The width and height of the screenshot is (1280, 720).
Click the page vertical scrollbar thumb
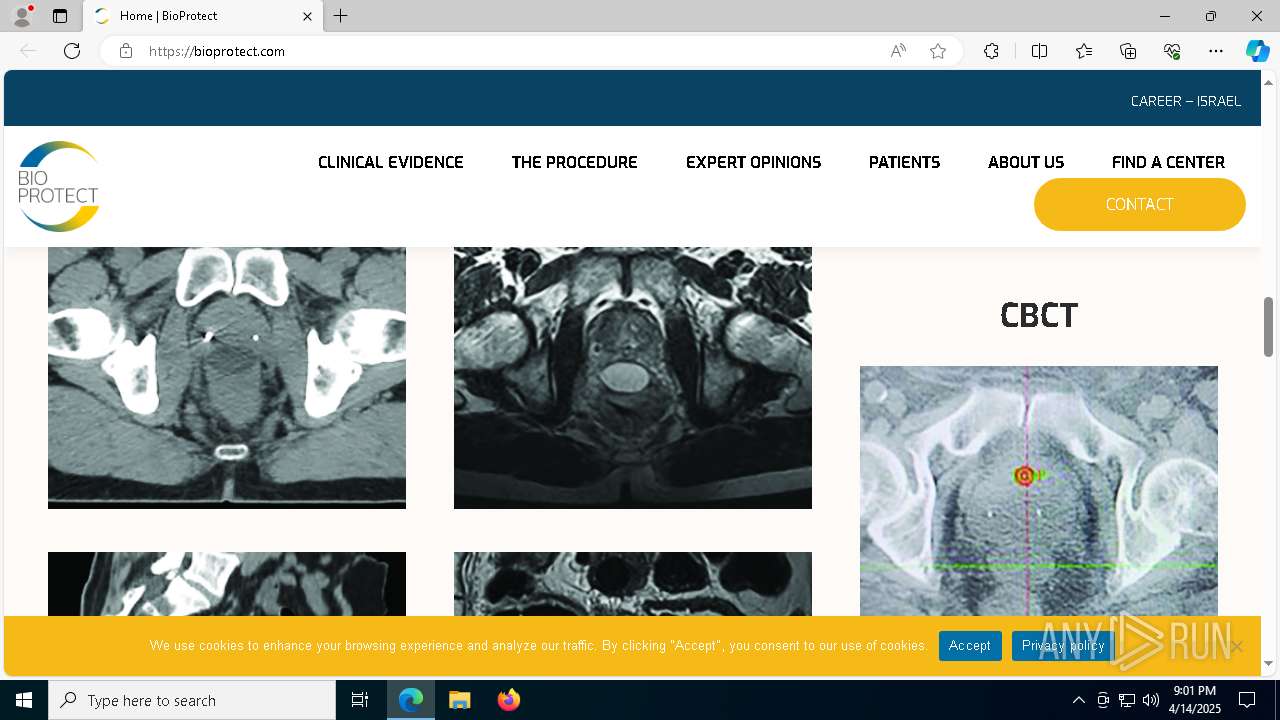point(1268,327)
